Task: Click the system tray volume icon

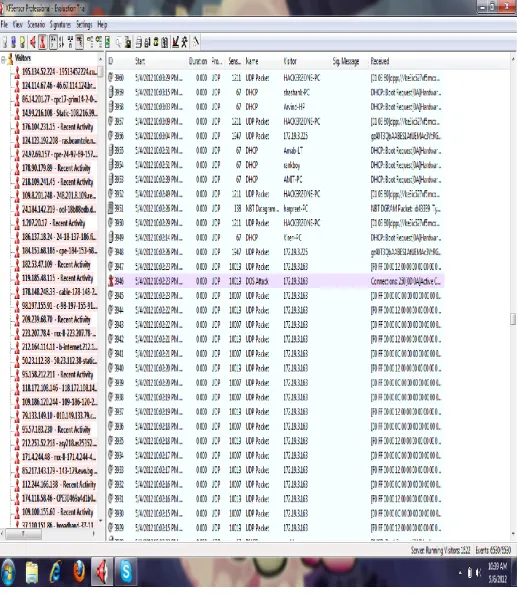Action: pos(478,572)
